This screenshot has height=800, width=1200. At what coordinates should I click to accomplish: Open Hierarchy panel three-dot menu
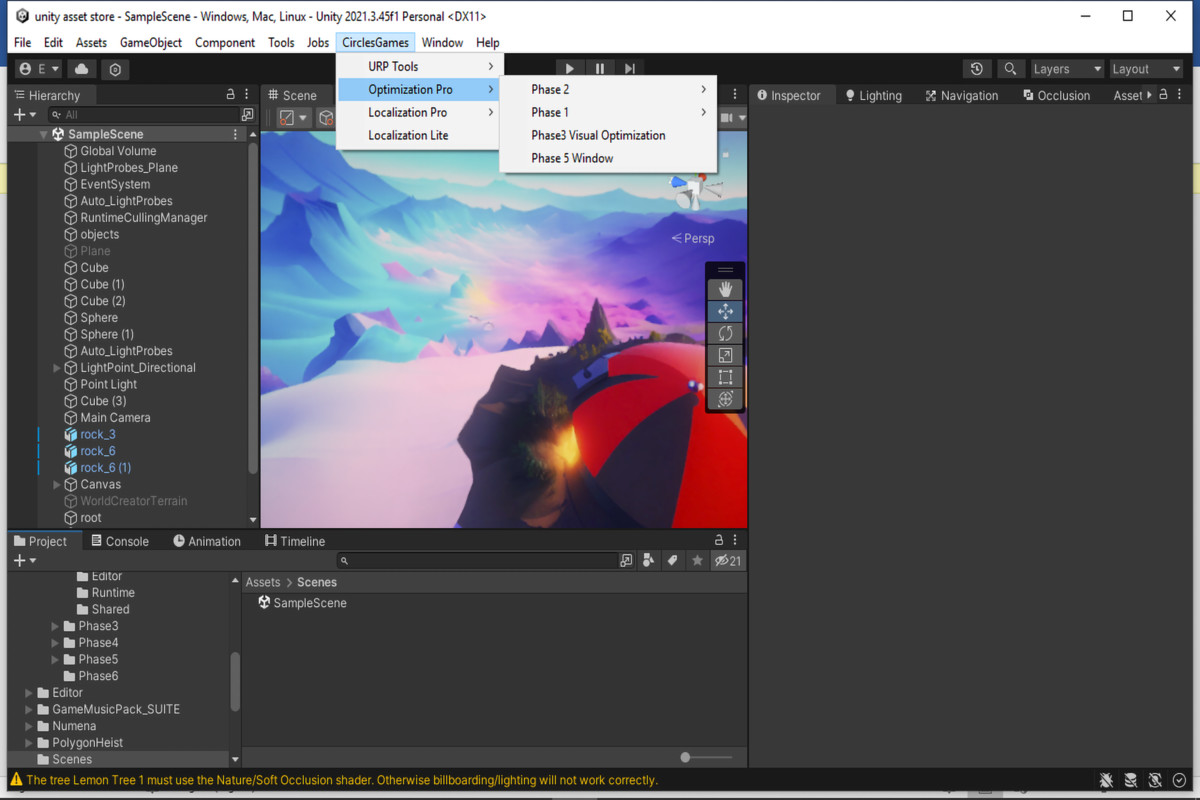tap(247, 95)
